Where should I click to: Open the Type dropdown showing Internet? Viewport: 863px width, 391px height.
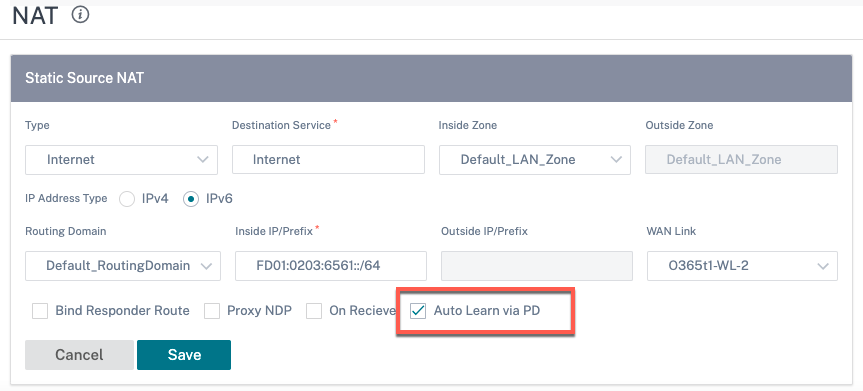(x=122, y=160)
